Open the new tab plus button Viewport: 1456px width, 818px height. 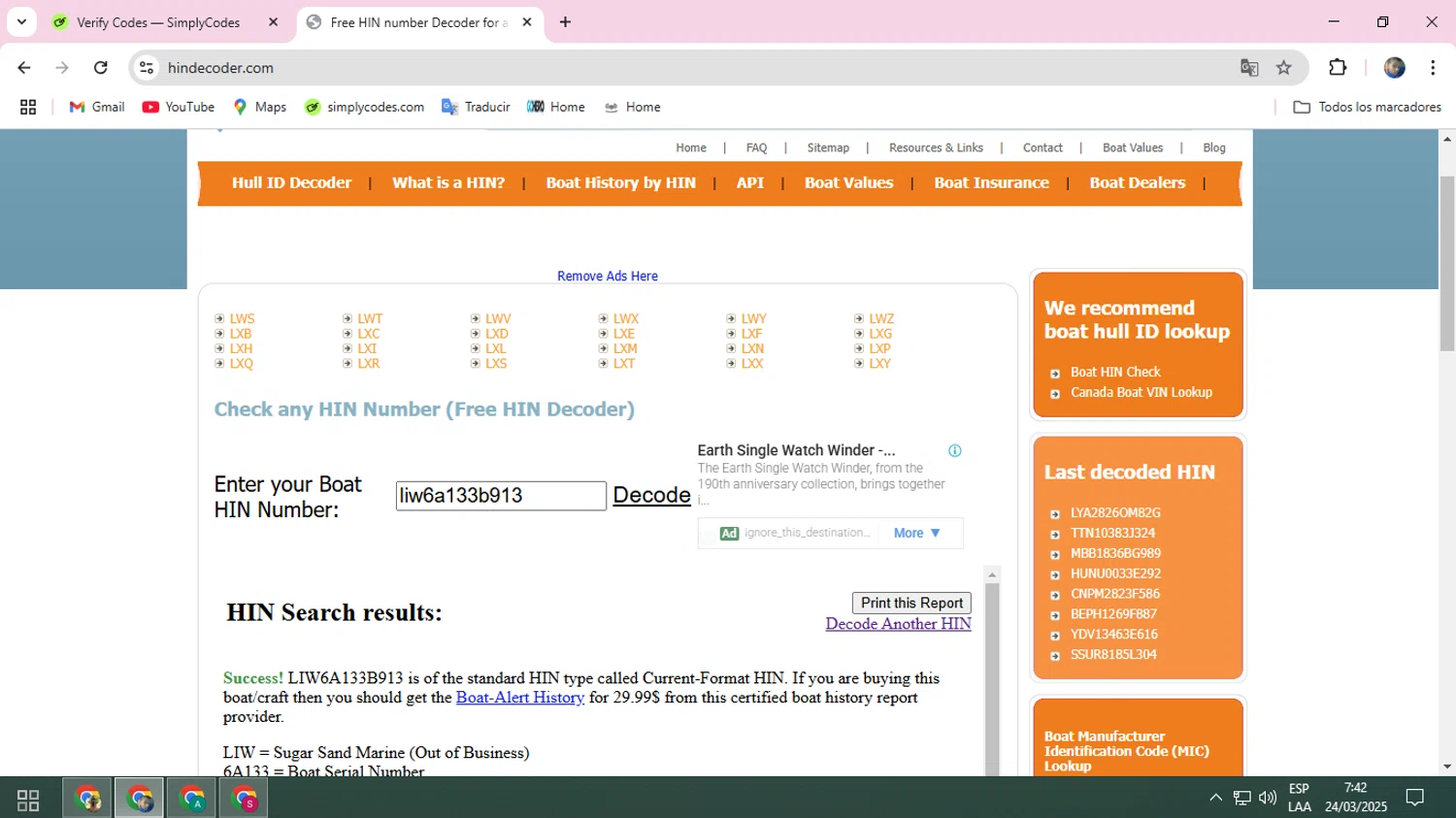coord(565,22)
